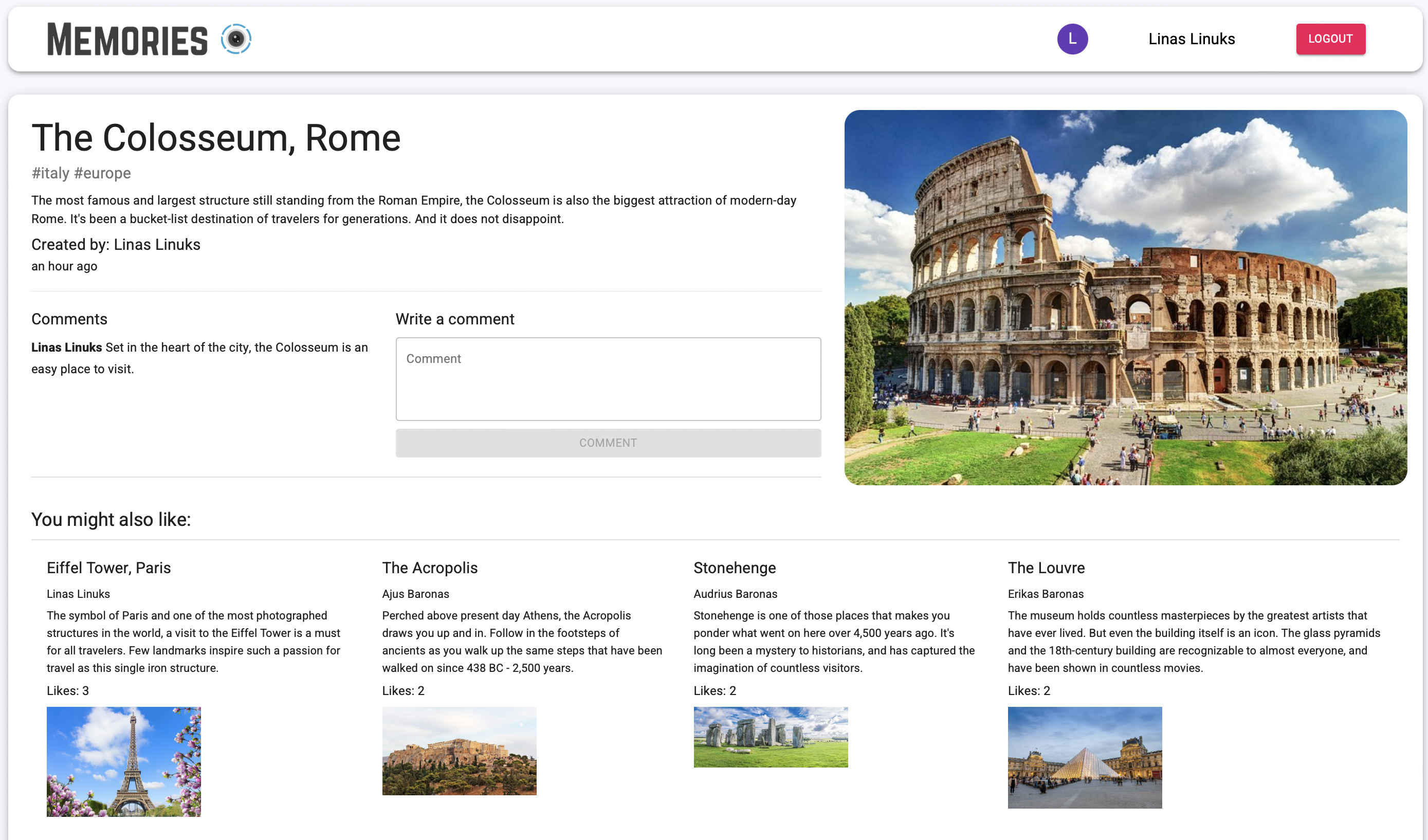Click The Acropolis recommendation title

(430, 568)
